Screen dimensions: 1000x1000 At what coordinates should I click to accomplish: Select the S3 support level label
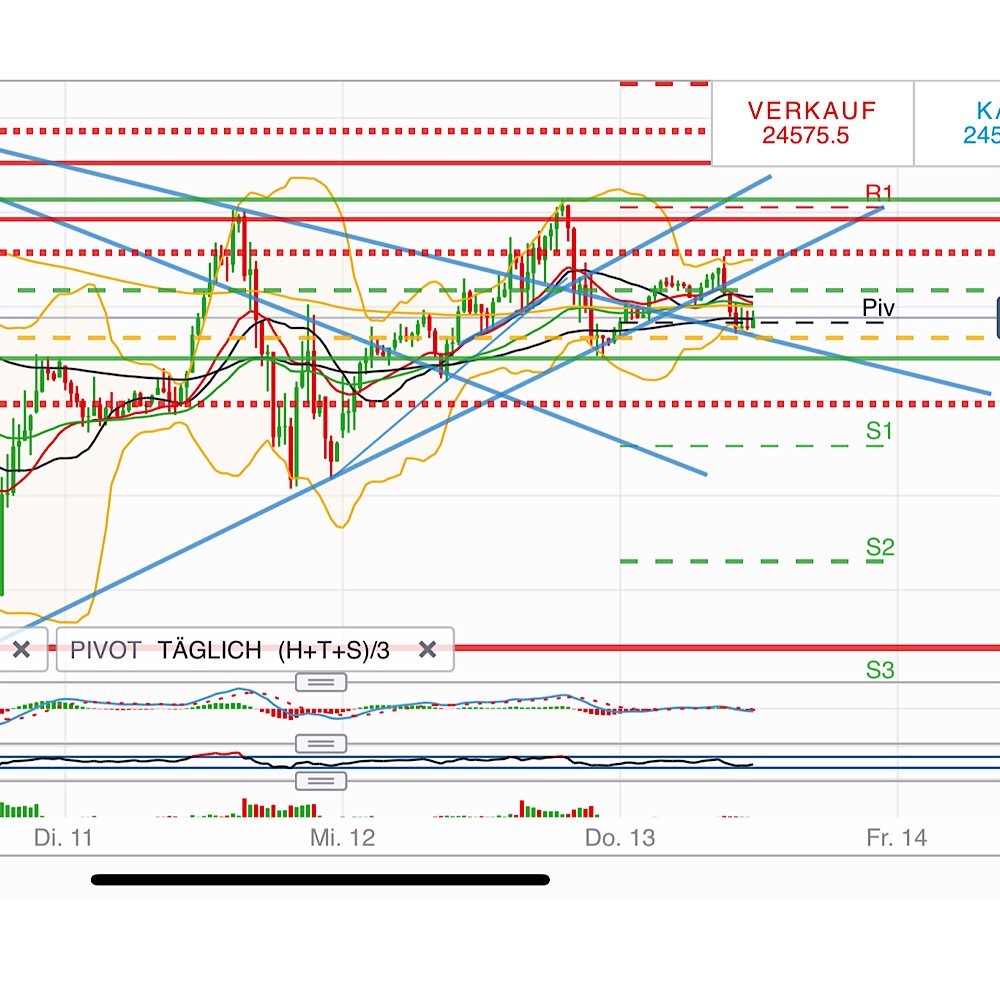[879, 670]
